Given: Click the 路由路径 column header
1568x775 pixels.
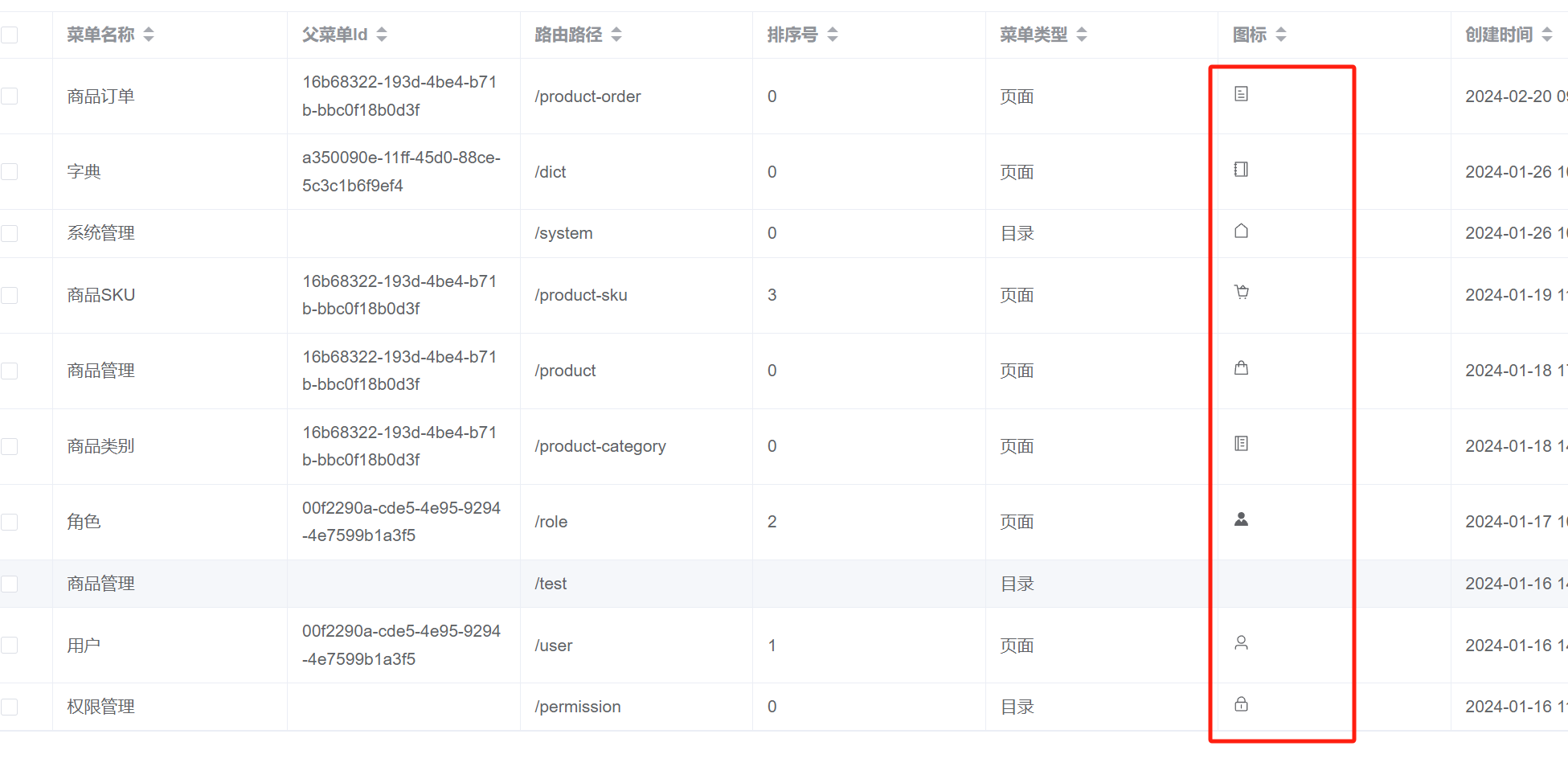Looking at the screenshot, I should click(x=568, y=35).
